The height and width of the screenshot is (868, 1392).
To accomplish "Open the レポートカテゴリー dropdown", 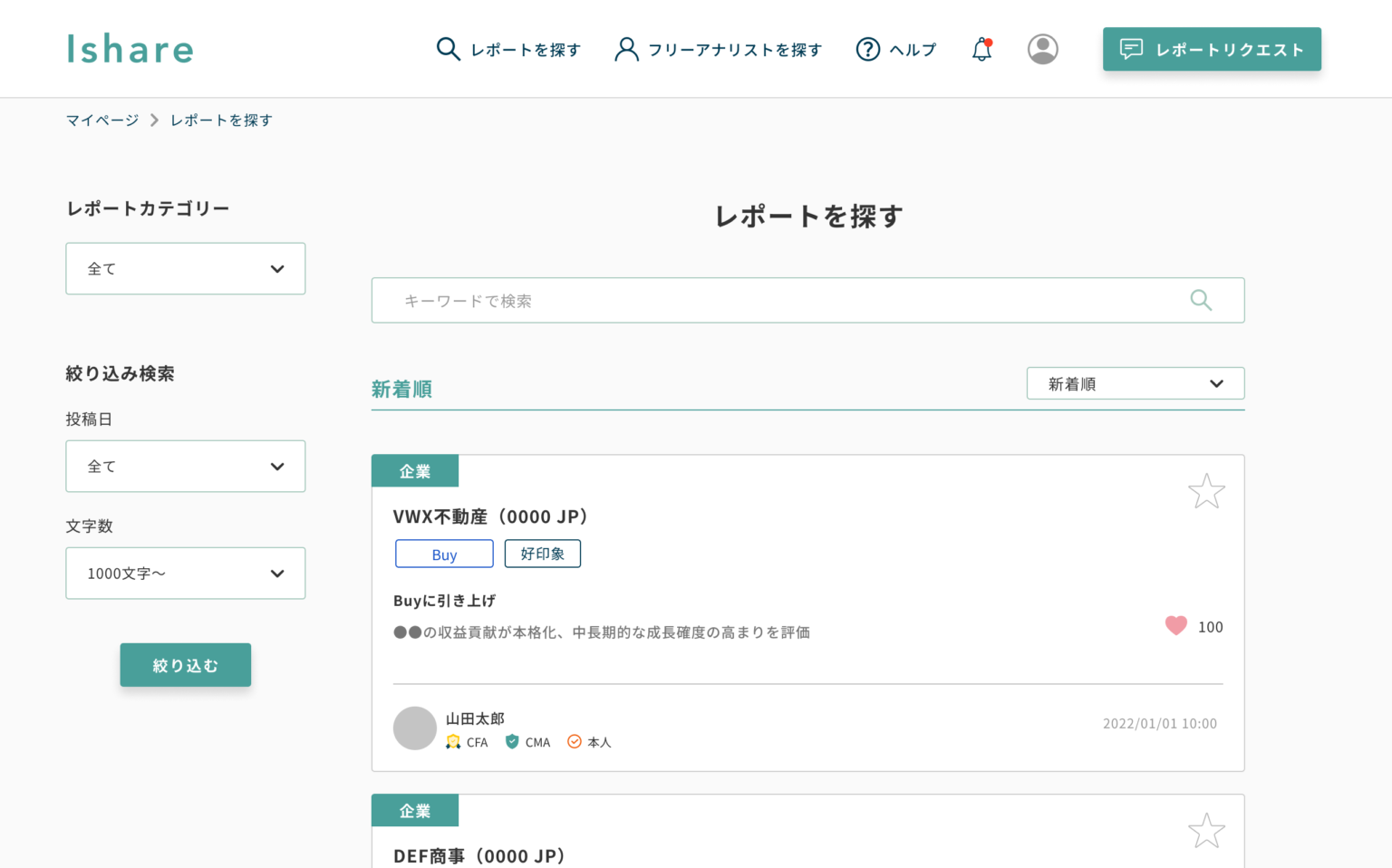I will tap(185, 268).
